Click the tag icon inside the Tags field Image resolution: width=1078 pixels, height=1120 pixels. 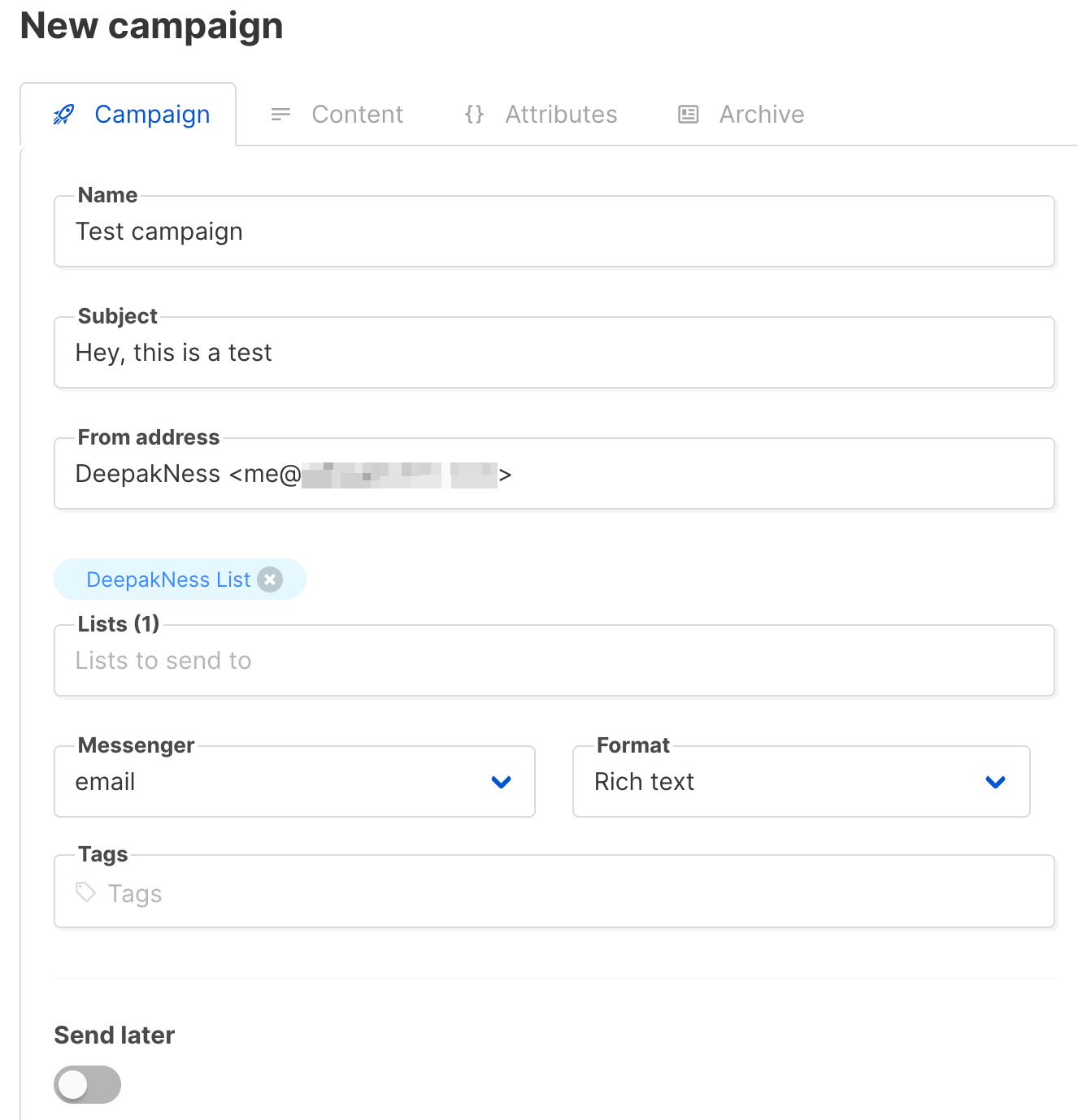click(x=86, y=892)
